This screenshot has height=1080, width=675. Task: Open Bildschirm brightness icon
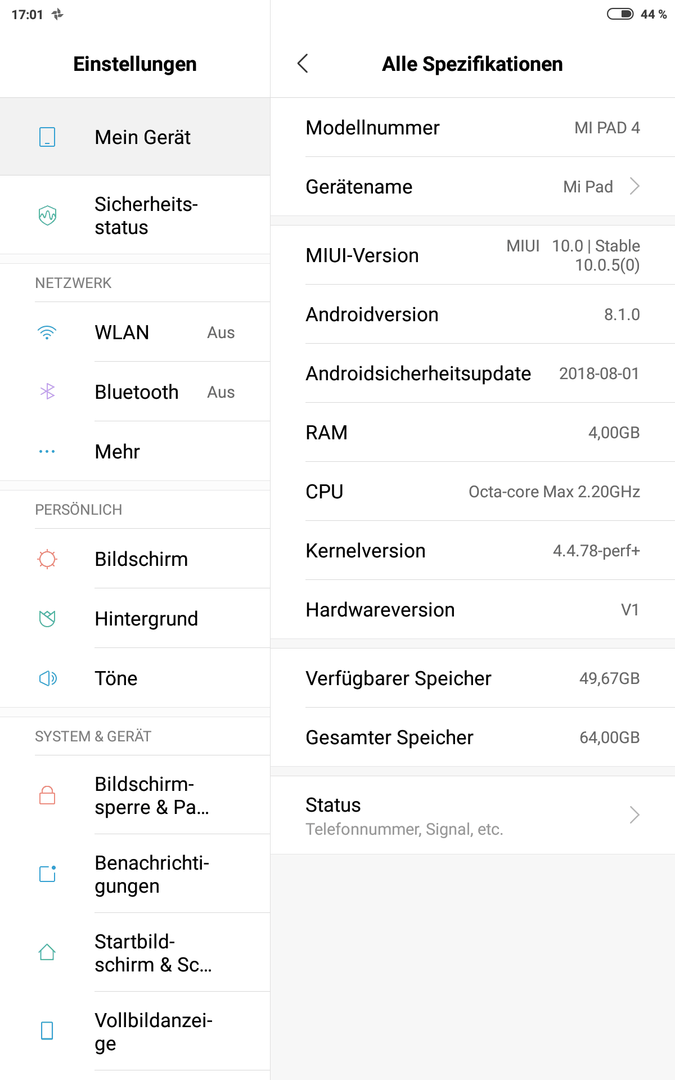point(47,559)
